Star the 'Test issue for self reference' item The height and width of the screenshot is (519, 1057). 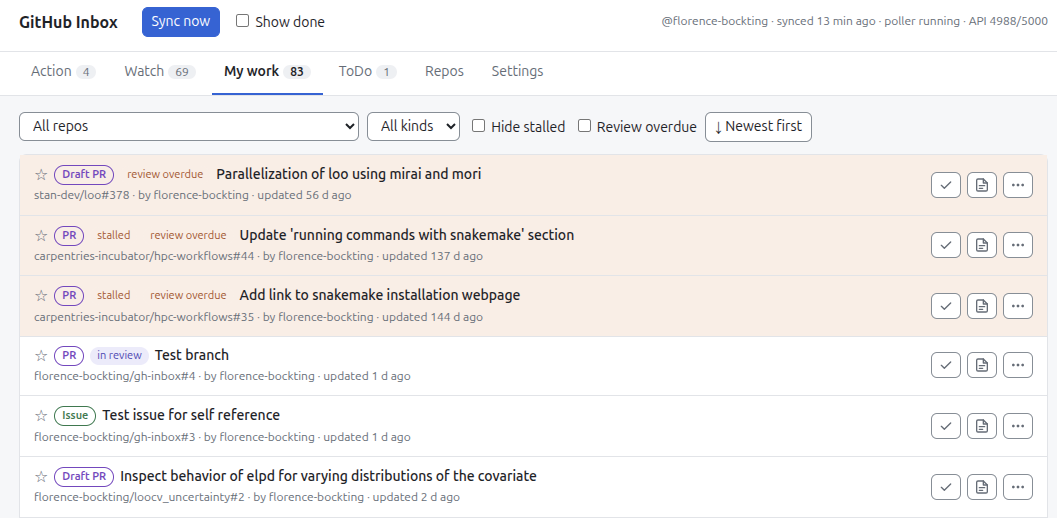pyautogui.click(x=41, y=416)
